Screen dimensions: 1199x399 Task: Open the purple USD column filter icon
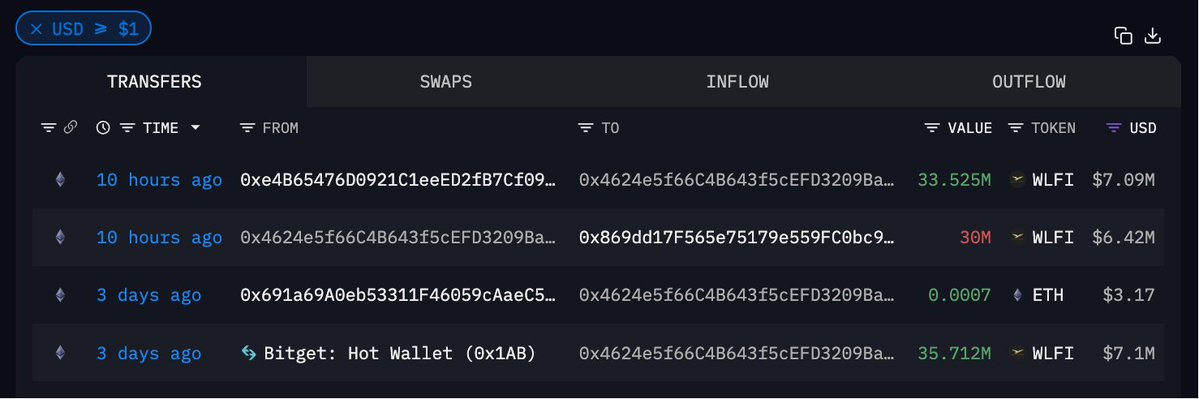tap(1114, 128)
